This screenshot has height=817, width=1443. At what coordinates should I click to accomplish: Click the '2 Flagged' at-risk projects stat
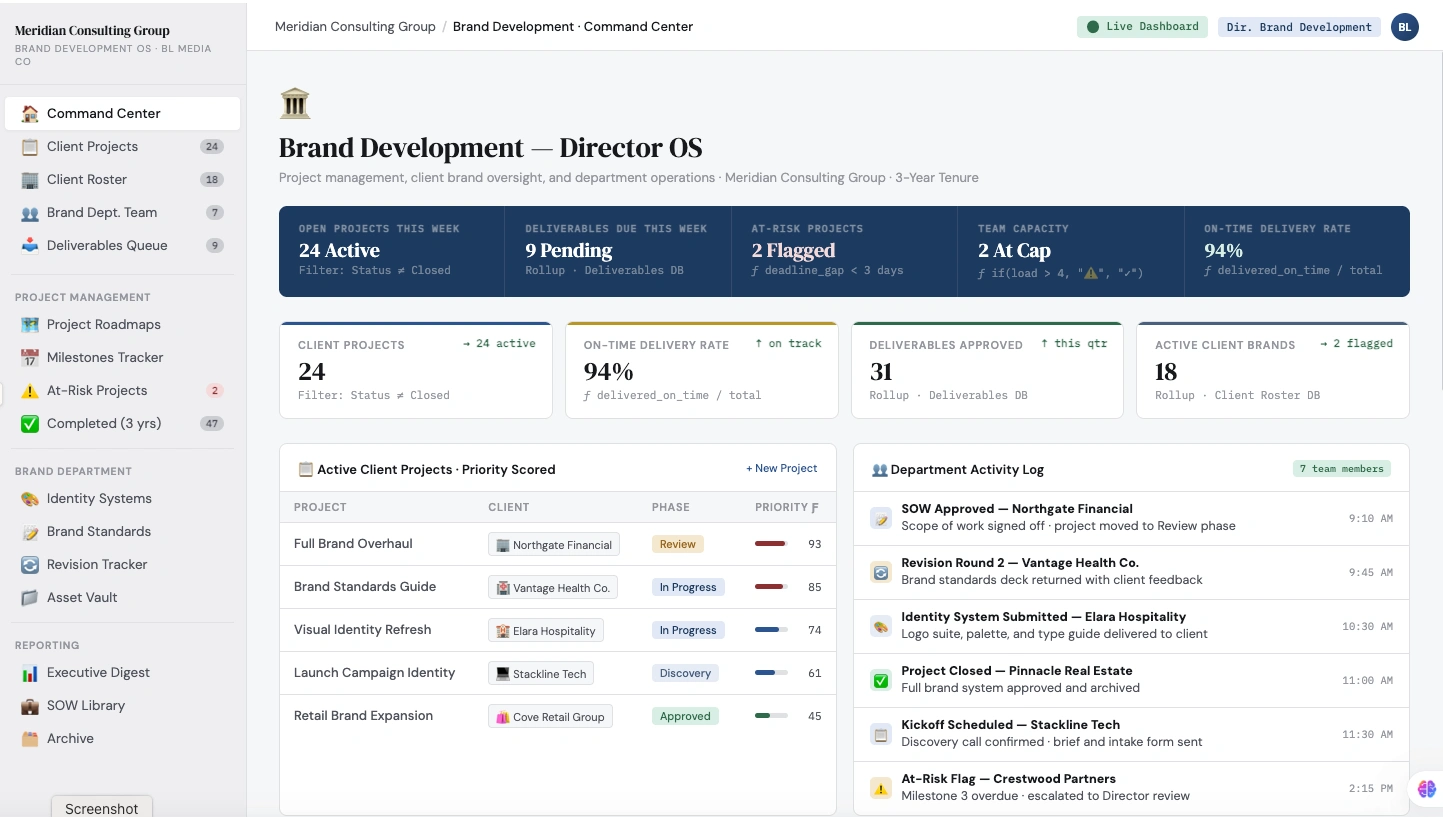point(793,250)
